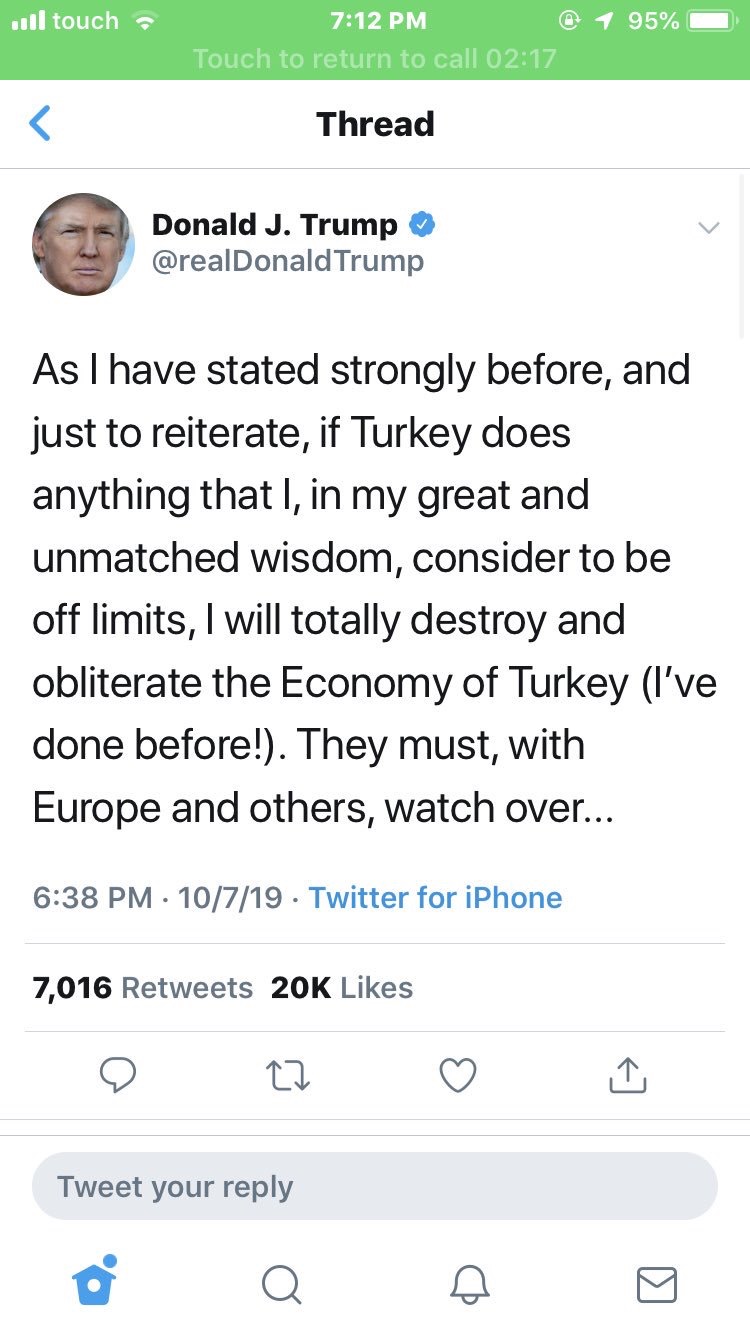
Task: Tap the Donald J. Trump display name
Action: click(274, 225)
